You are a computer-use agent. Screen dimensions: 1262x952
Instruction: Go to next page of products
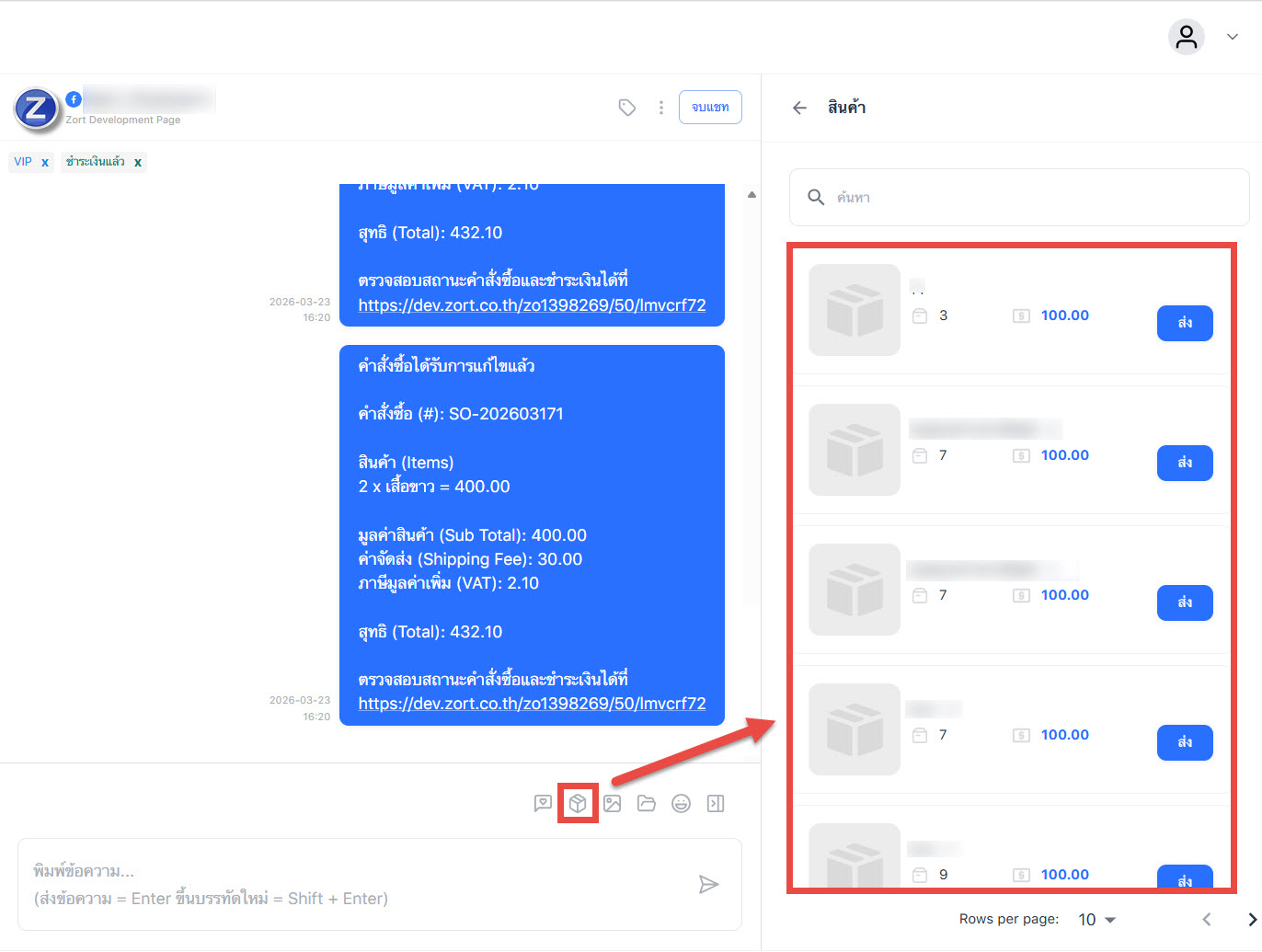pos(1251,920)
